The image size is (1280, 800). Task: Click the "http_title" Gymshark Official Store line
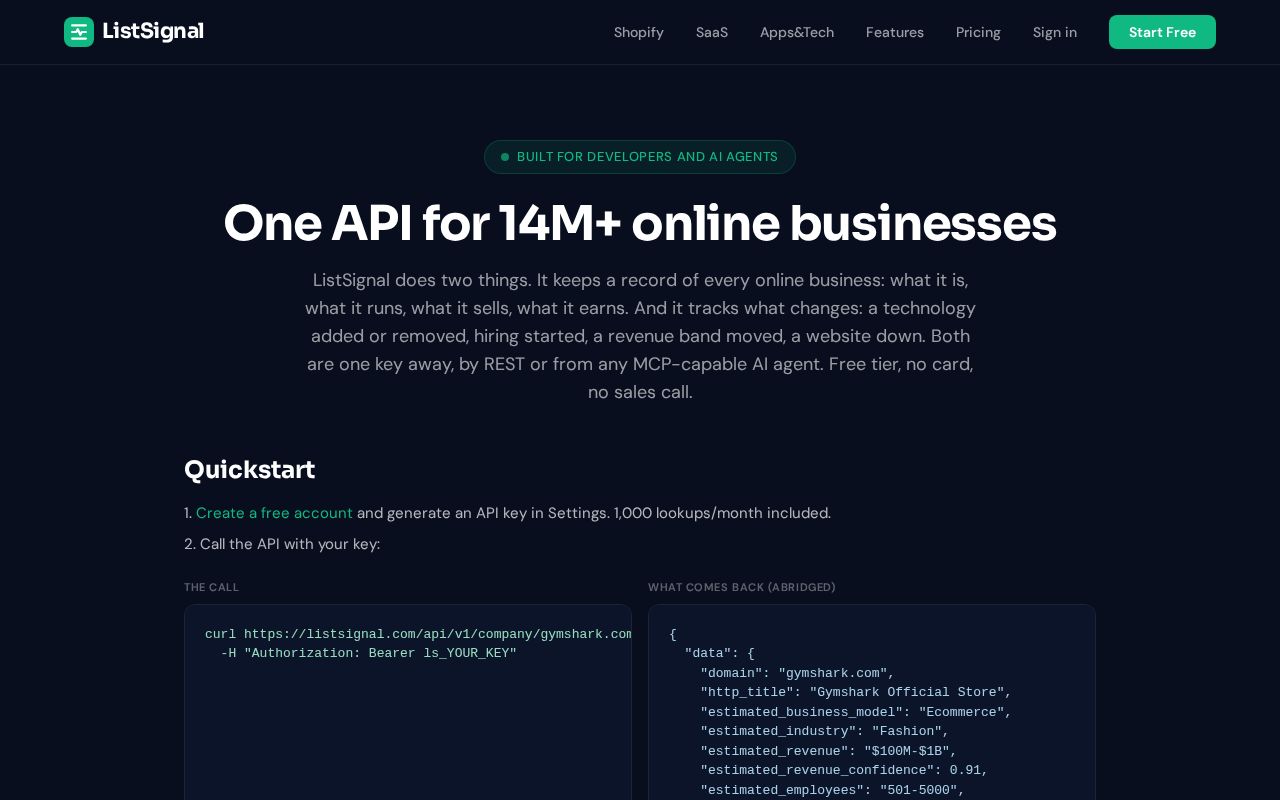tap(856, 692)
